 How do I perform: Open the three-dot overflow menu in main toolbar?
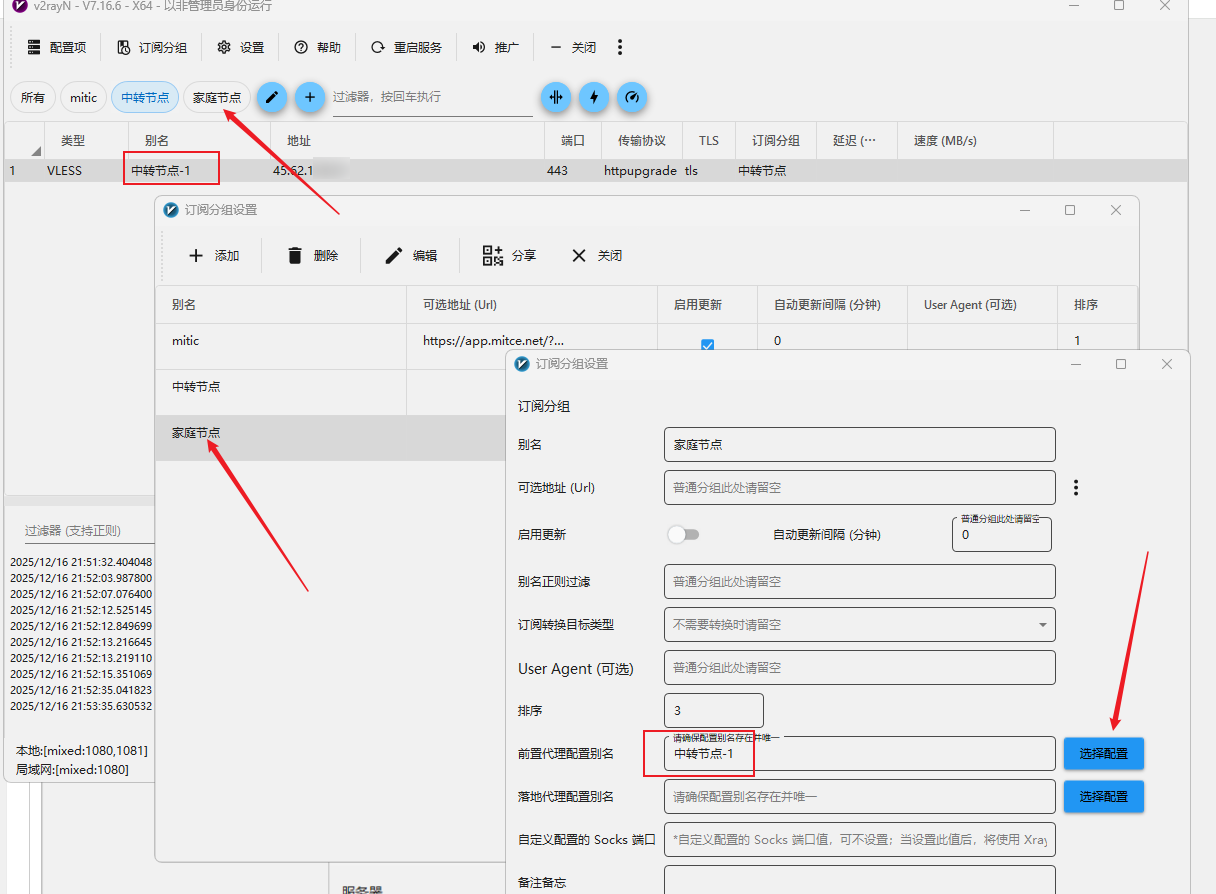620,47
